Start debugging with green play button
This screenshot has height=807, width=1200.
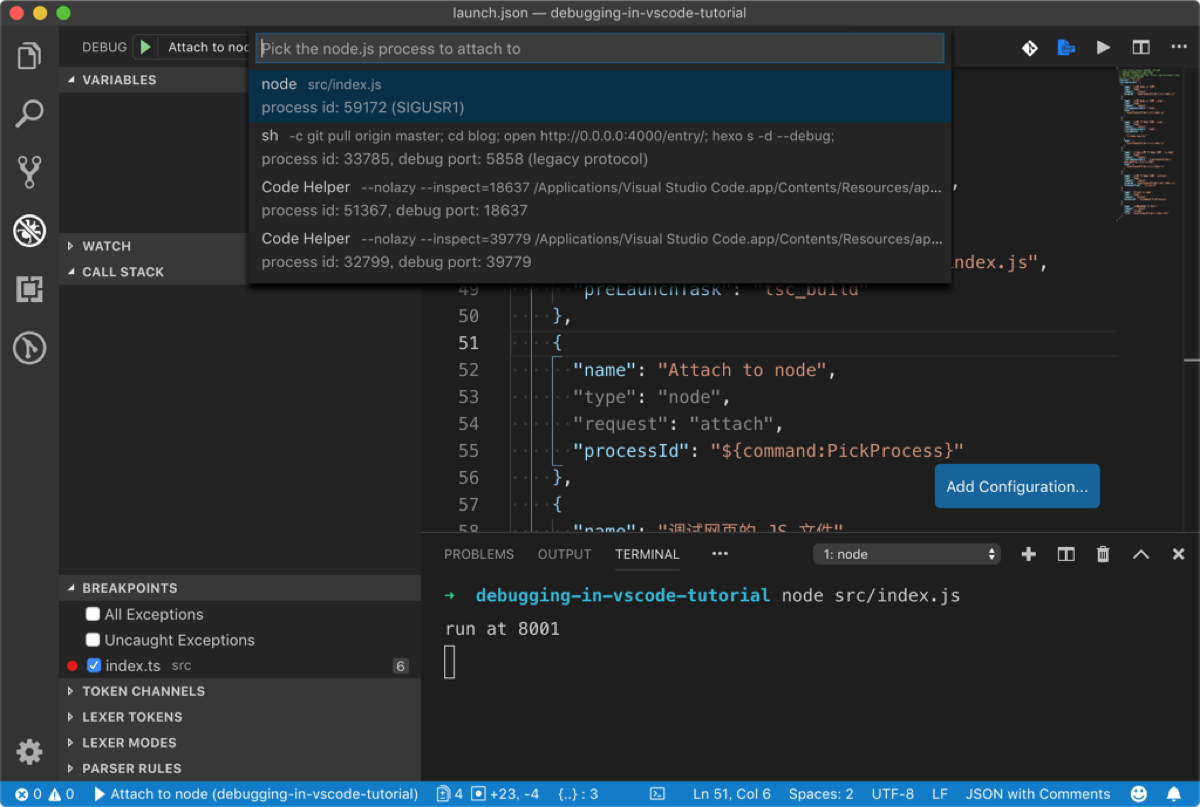[x=145, y=47]
